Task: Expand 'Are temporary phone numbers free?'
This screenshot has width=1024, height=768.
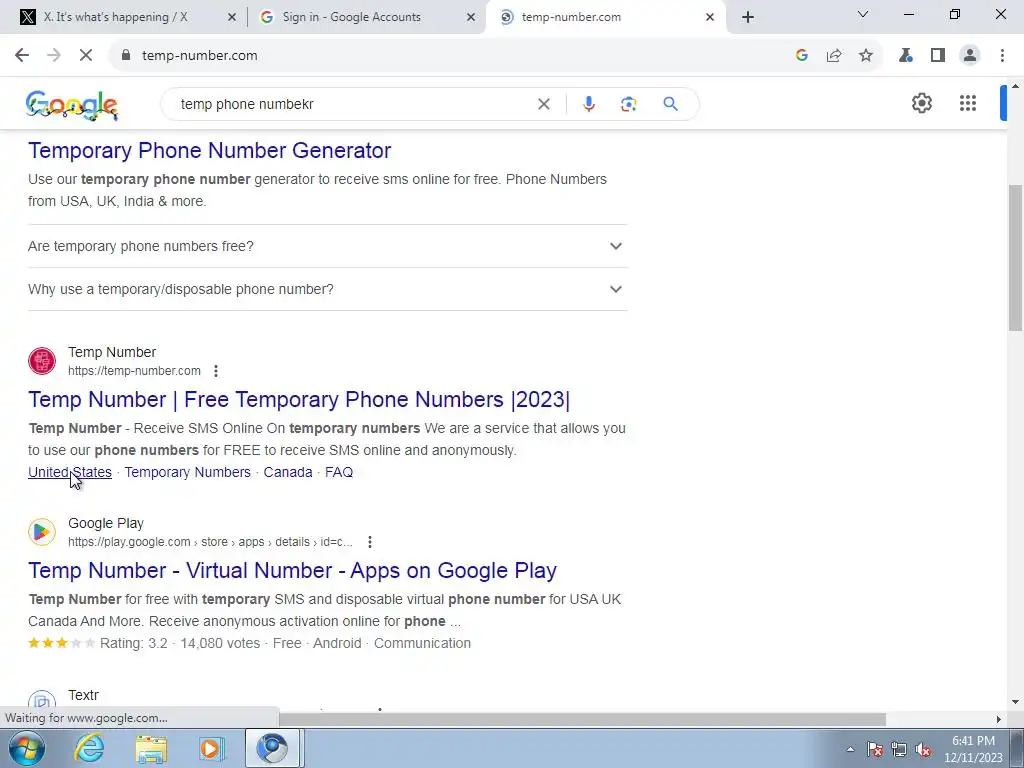Action: 327,246
